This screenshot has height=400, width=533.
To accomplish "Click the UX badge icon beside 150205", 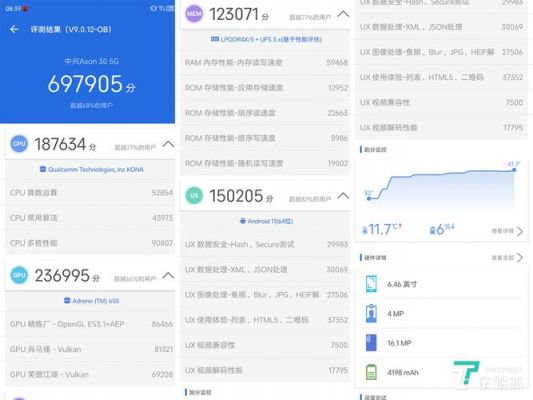I will (194, 195).
